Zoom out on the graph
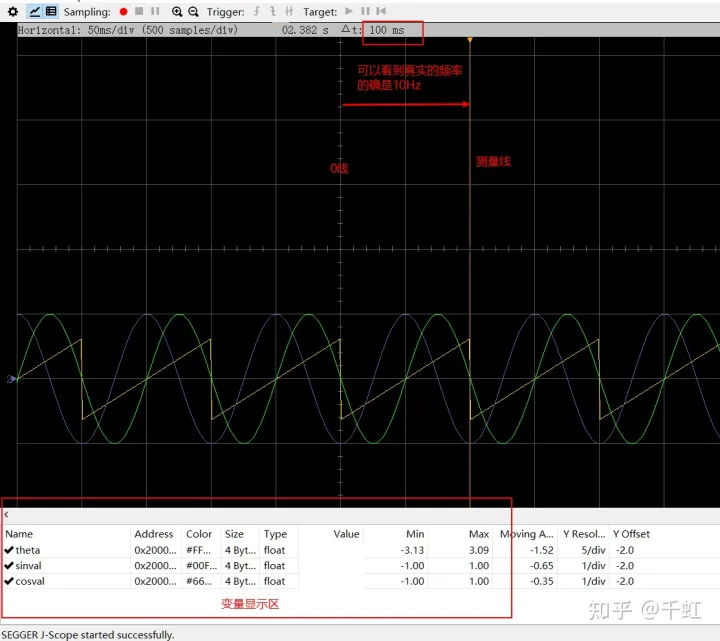Viewport: 720px width, 641px height. [193, 11]
